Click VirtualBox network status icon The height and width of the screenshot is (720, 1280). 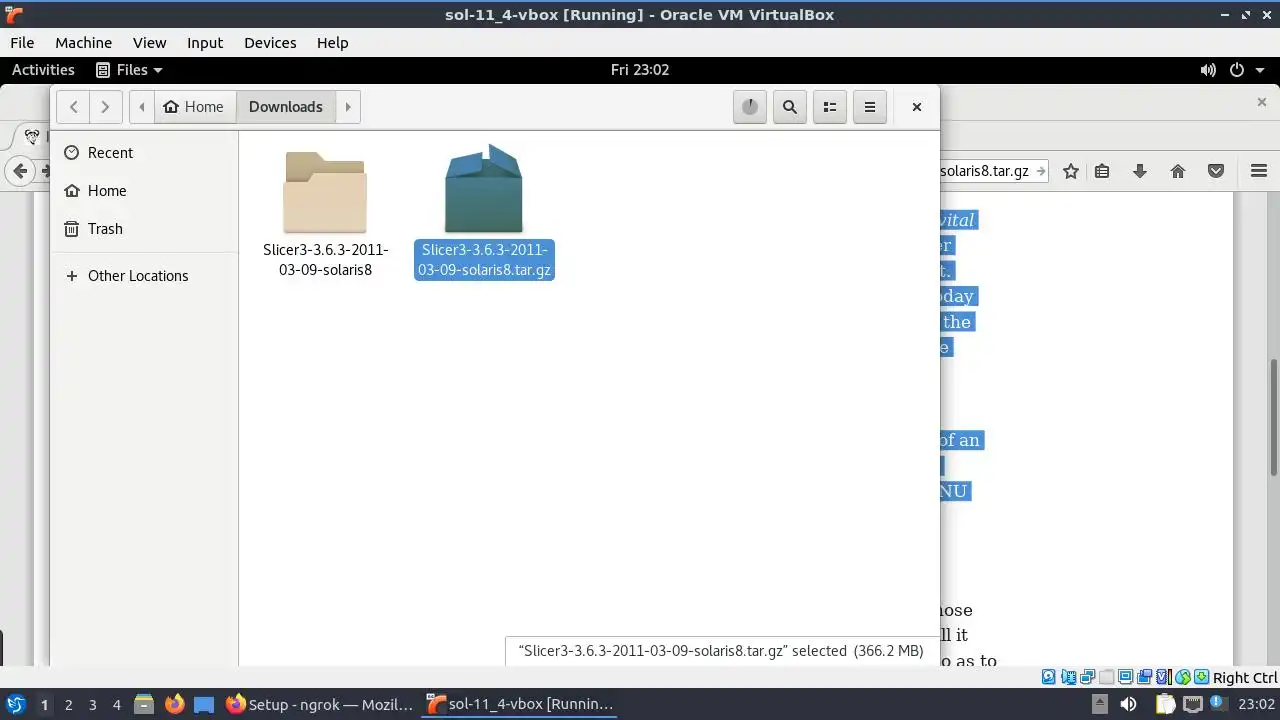(1087, 677)
